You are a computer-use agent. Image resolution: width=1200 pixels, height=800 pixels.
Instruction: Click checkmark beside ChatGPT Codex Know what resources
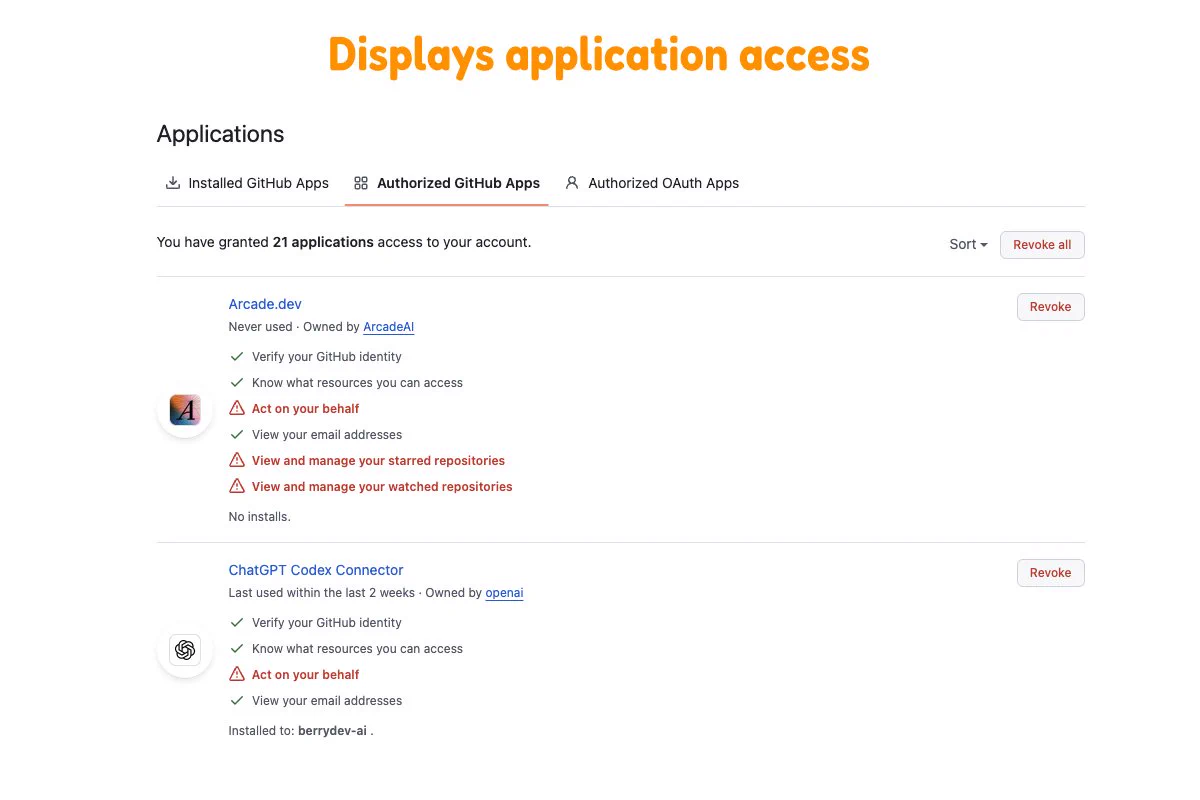tap(237, 648)
